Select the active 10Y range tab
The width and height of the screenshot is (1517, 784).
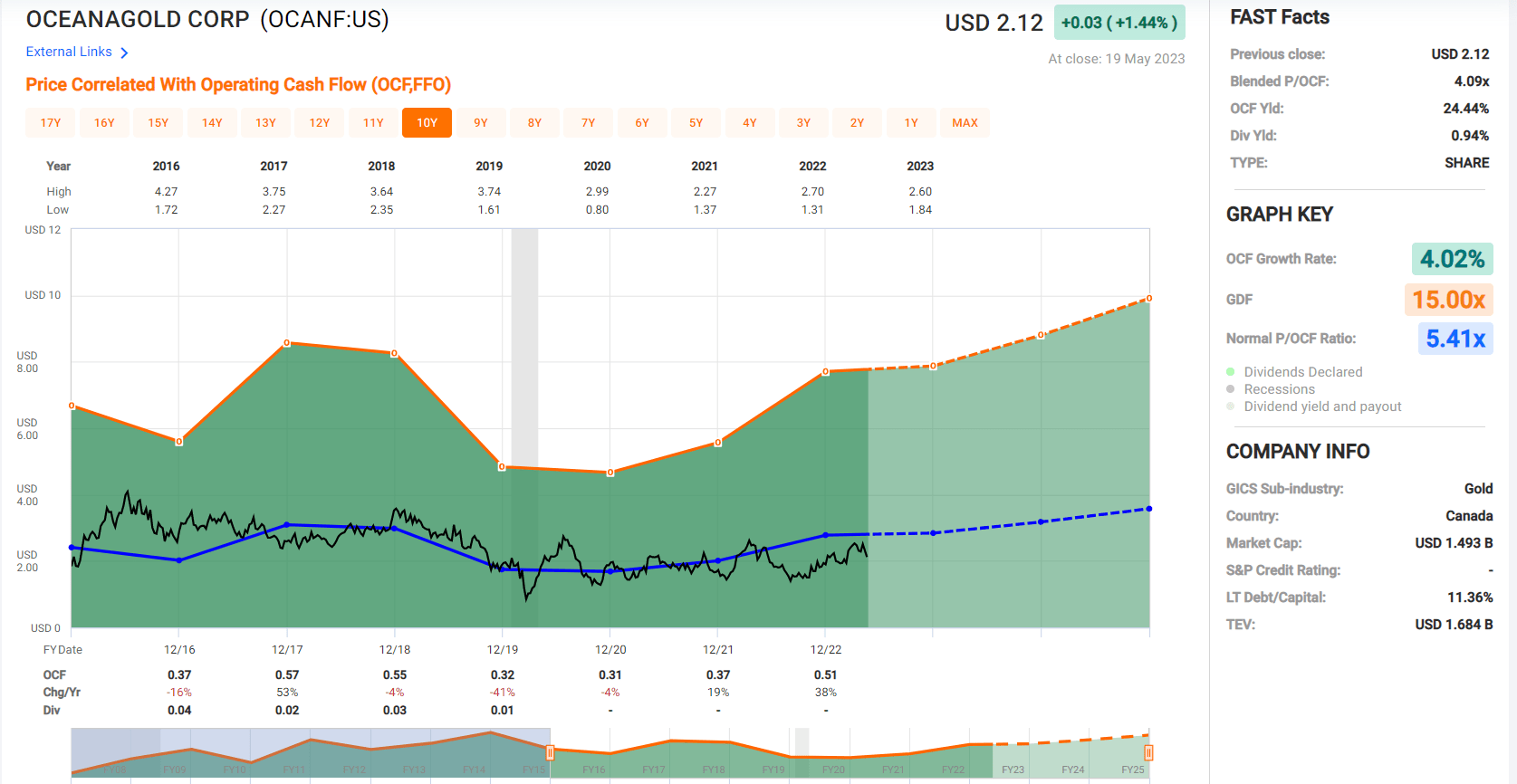[x=427, y=122]
